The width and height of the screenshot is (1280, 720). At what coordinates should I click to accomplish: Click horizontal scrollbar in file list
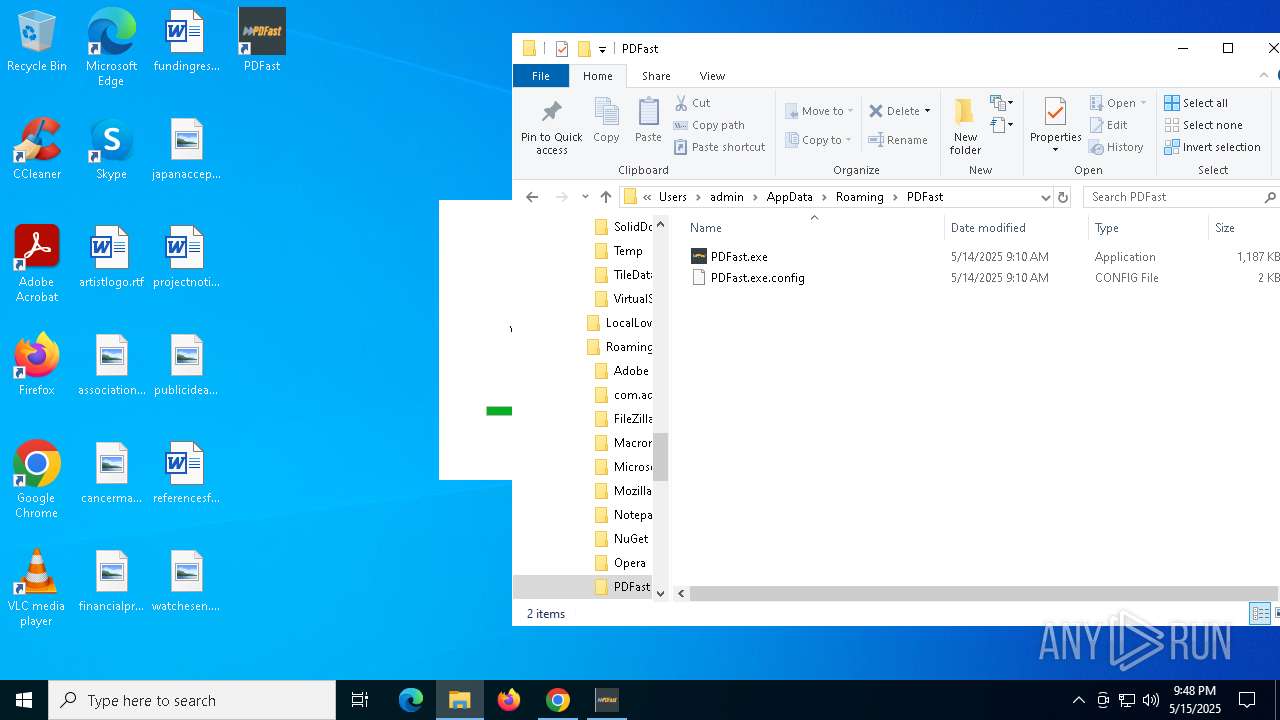[984, 593]
